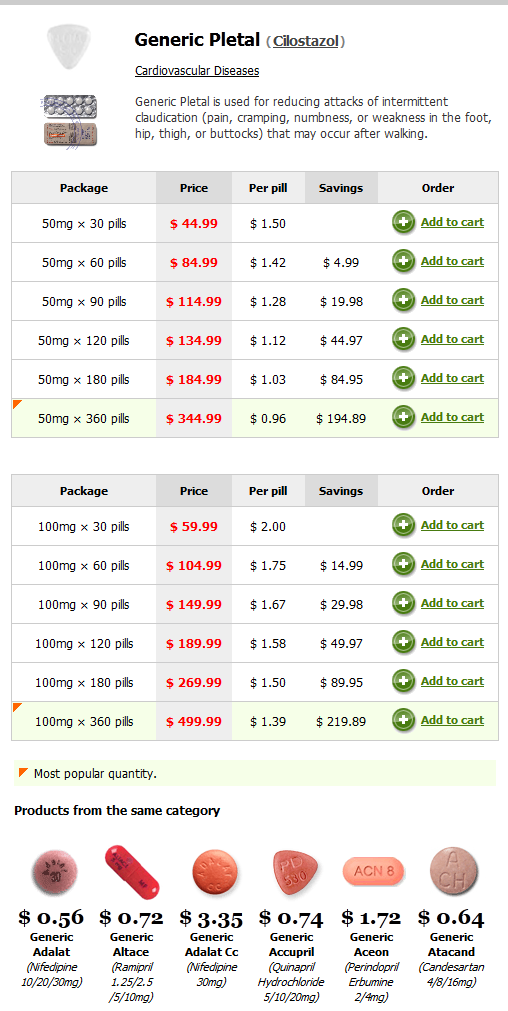
Task: Open the Generic Aceon ACN 8 pill image
Action: [373, 872]
